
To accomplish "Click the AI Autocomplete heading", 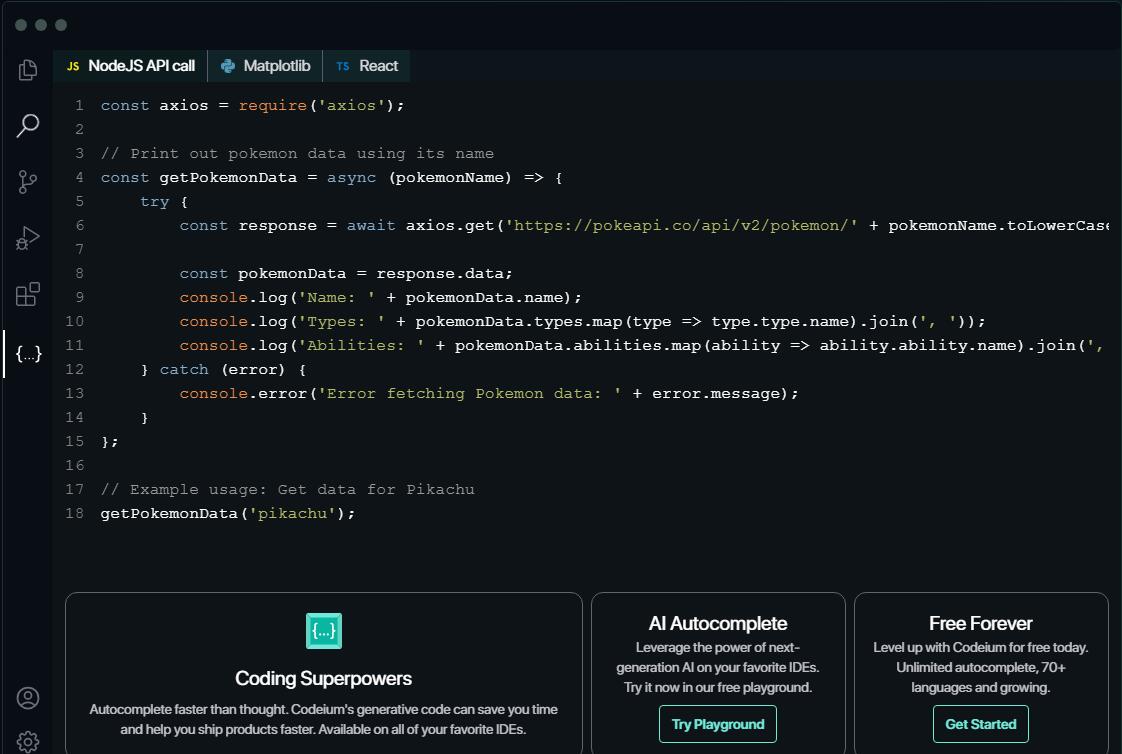I will tap(718, 624).
